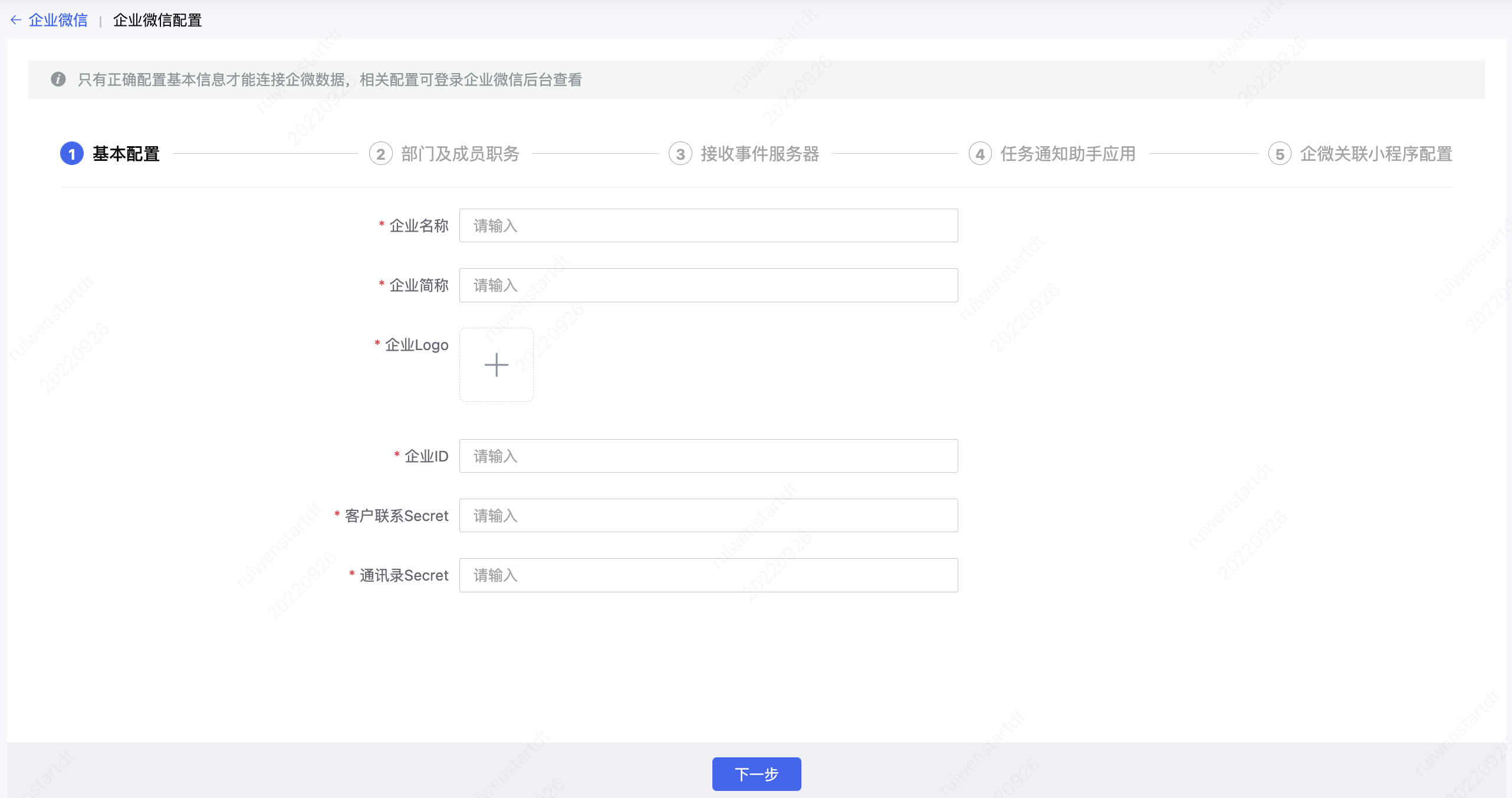Click the 基本配置 step label
Viewport: 1512px width, 798px height.
click(126, 154)
